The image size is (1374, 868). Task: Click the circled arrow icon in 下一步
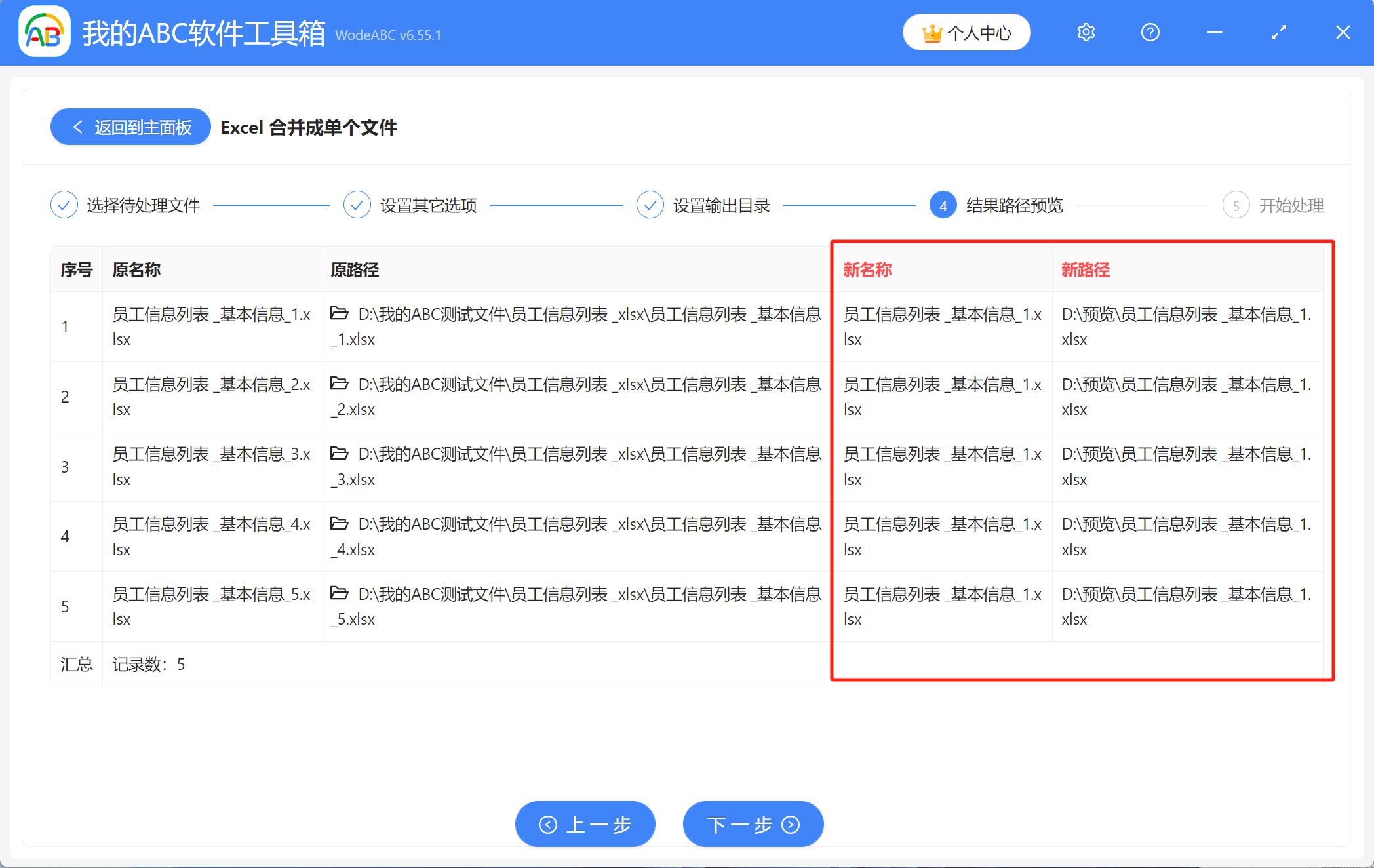[789, 824]
